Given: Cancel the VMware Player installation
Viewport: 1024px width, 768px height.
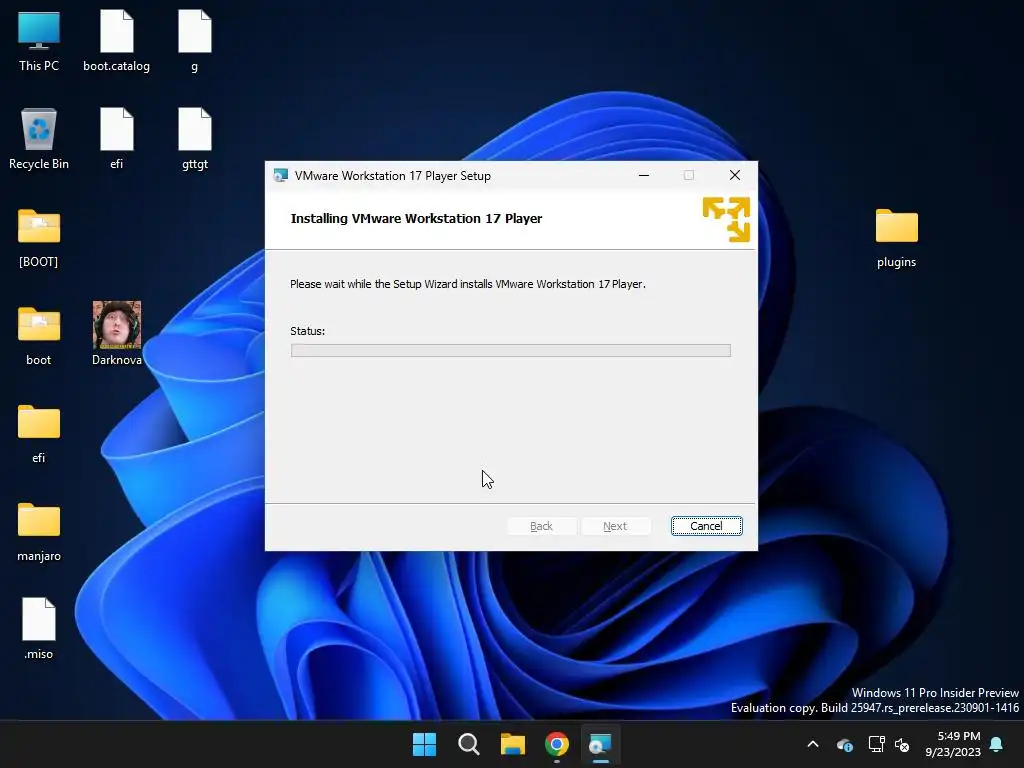Looking at the screenshot, I should [x=706, y=526].
